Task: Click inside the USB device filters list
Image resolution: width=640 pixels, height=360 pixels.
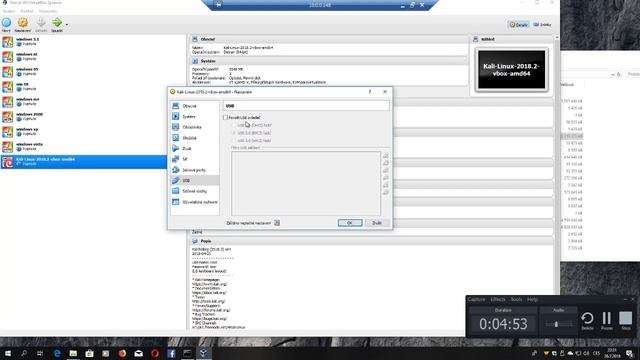Action: pos(306,183)
